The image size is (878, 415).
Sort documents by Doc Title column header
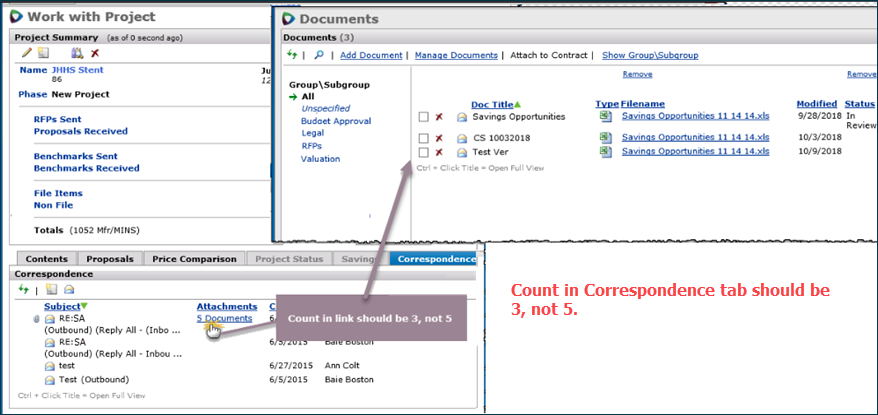click(494, 104)
